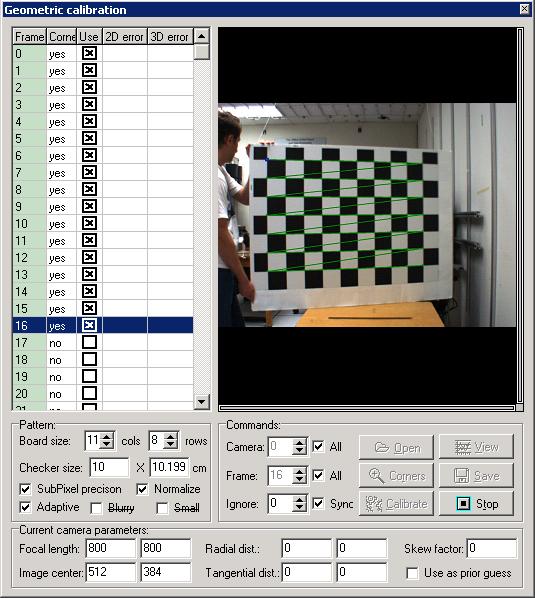Click the Calibrate button
535x598 pixels.
396,503
